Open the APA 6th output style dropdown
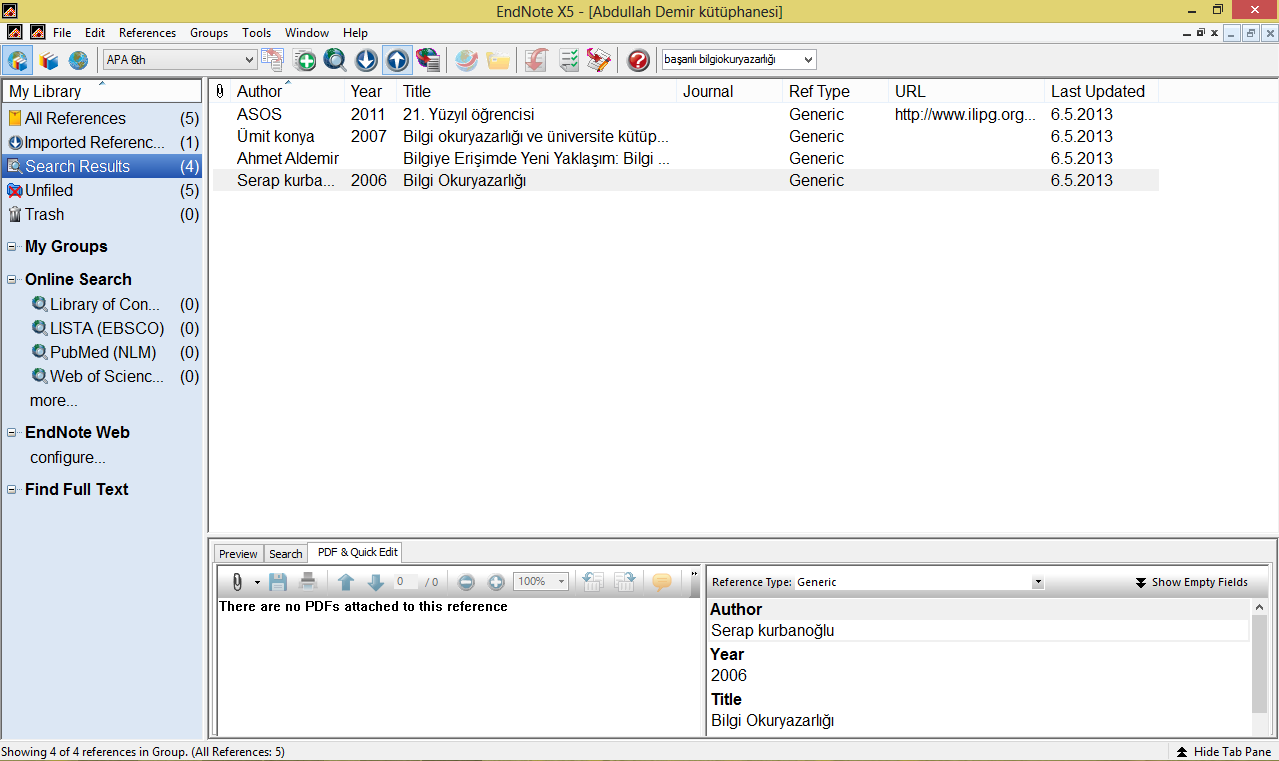 (x=180, y=60)
